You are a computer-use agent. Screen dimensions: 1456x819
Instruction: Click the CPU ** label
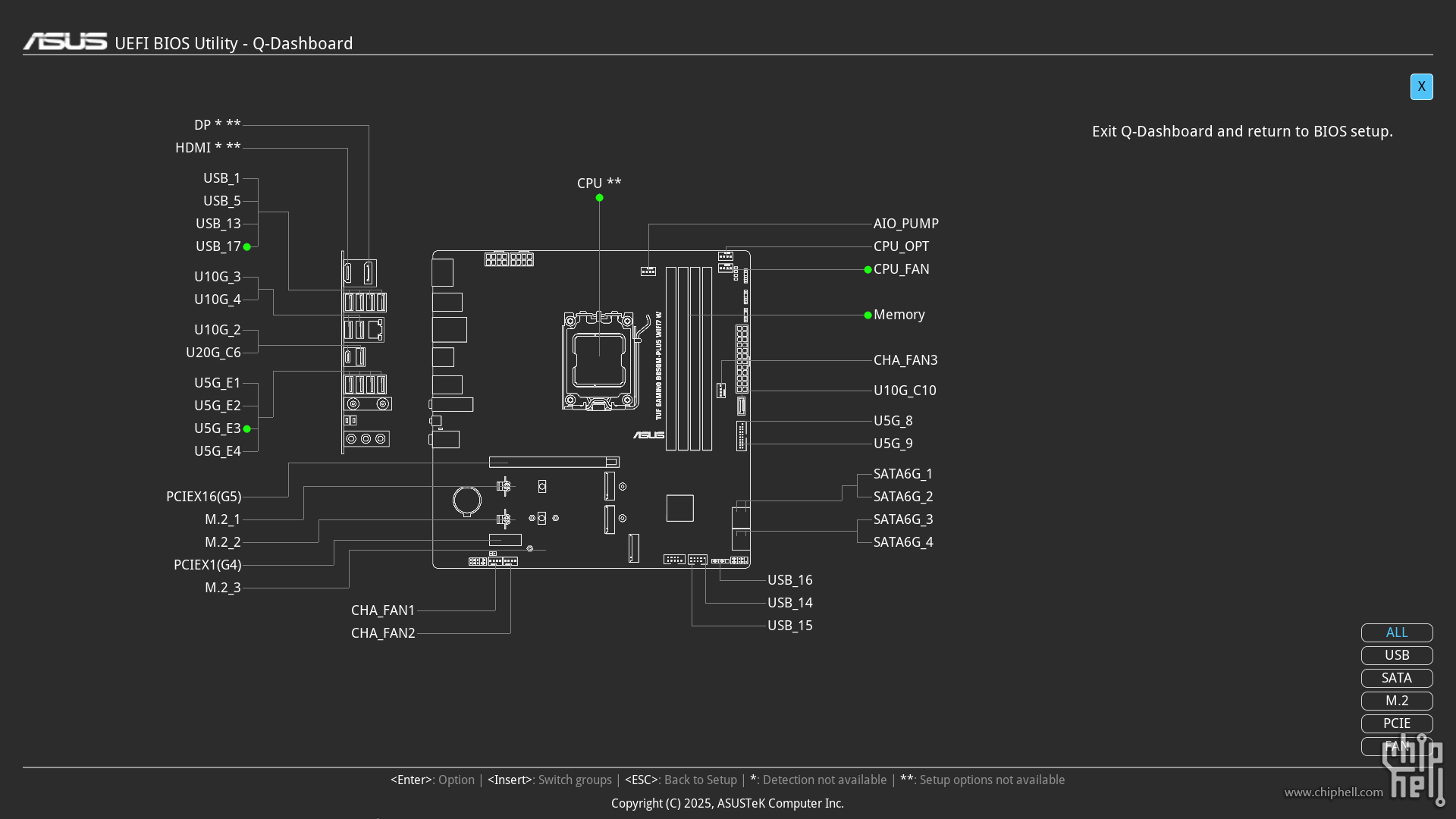pyautogui.click(x=599, y=184)
